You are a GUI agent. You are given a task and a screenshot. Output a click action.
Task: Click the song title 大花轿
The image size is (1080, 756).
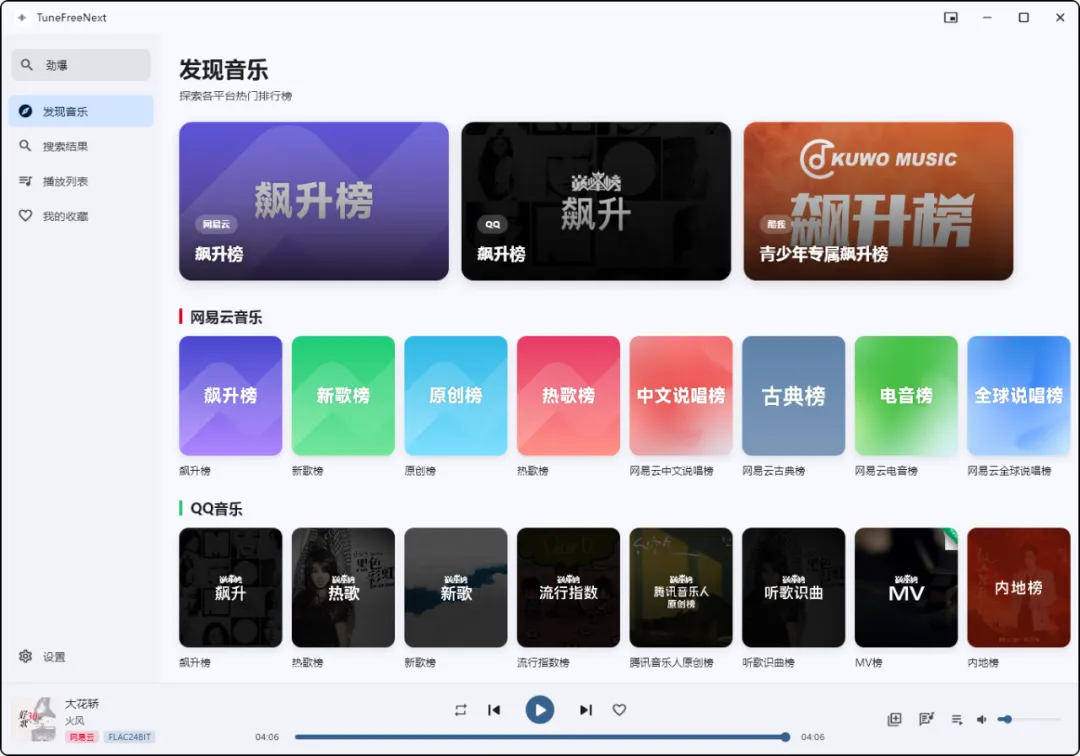click(x=82, y=704)
